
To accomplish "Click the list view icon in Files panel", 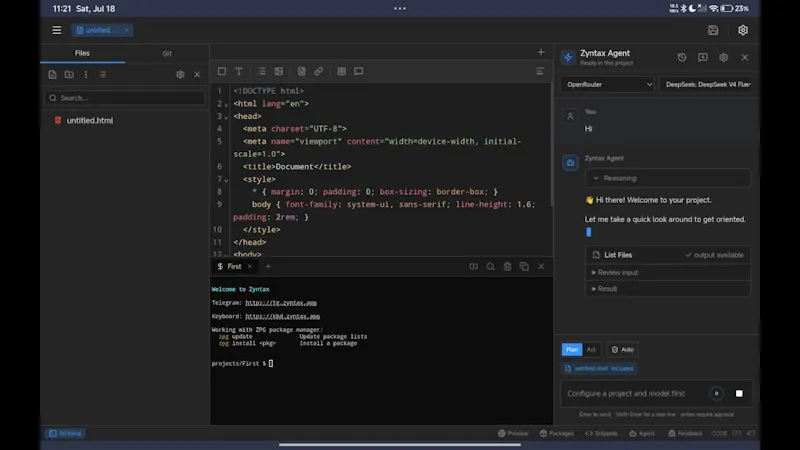I will pyautogui.click(x=103, y=74).
